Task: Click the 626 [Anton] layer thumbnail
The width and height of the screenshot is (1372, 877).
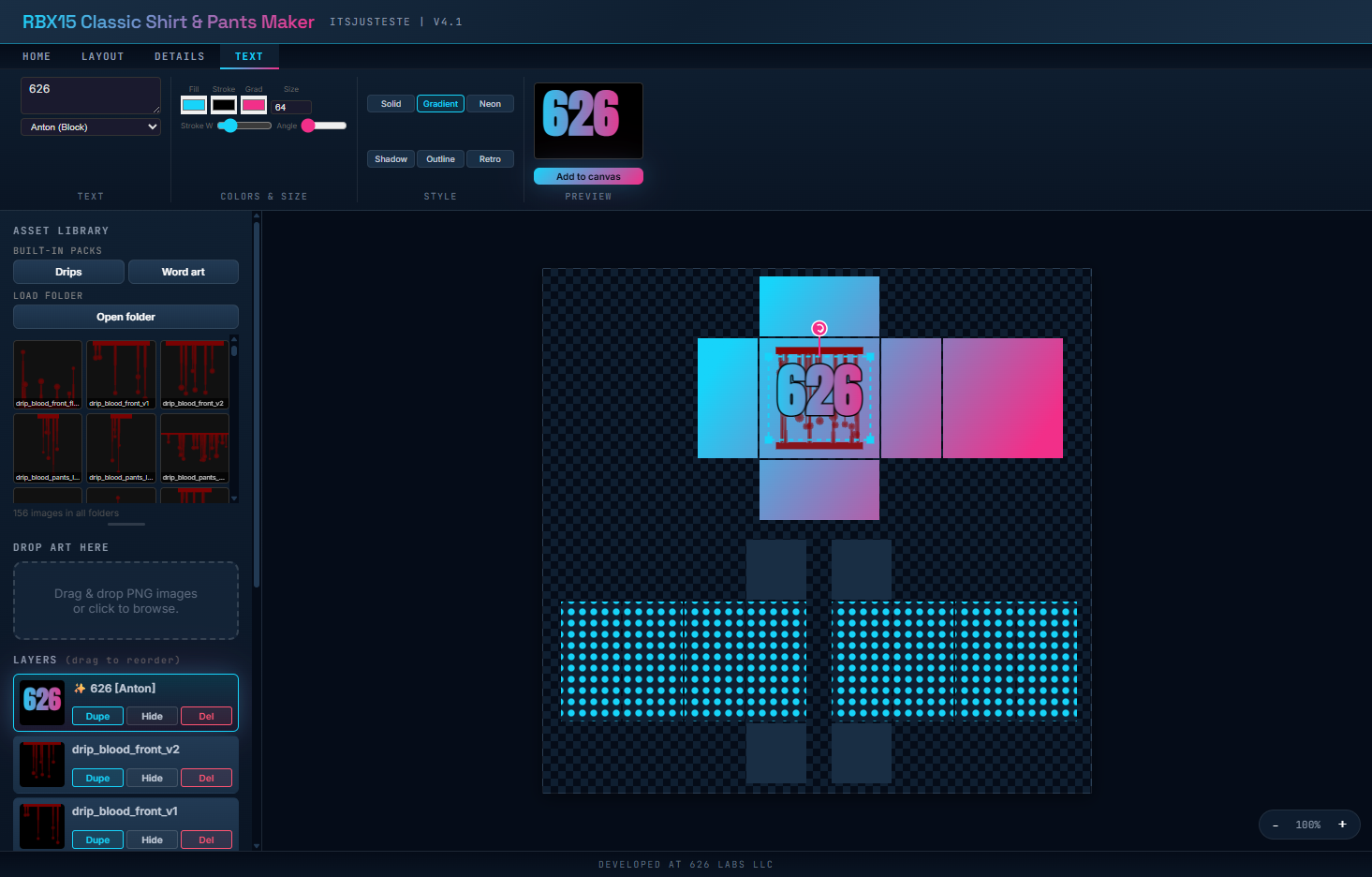Action: click(42, 702)
